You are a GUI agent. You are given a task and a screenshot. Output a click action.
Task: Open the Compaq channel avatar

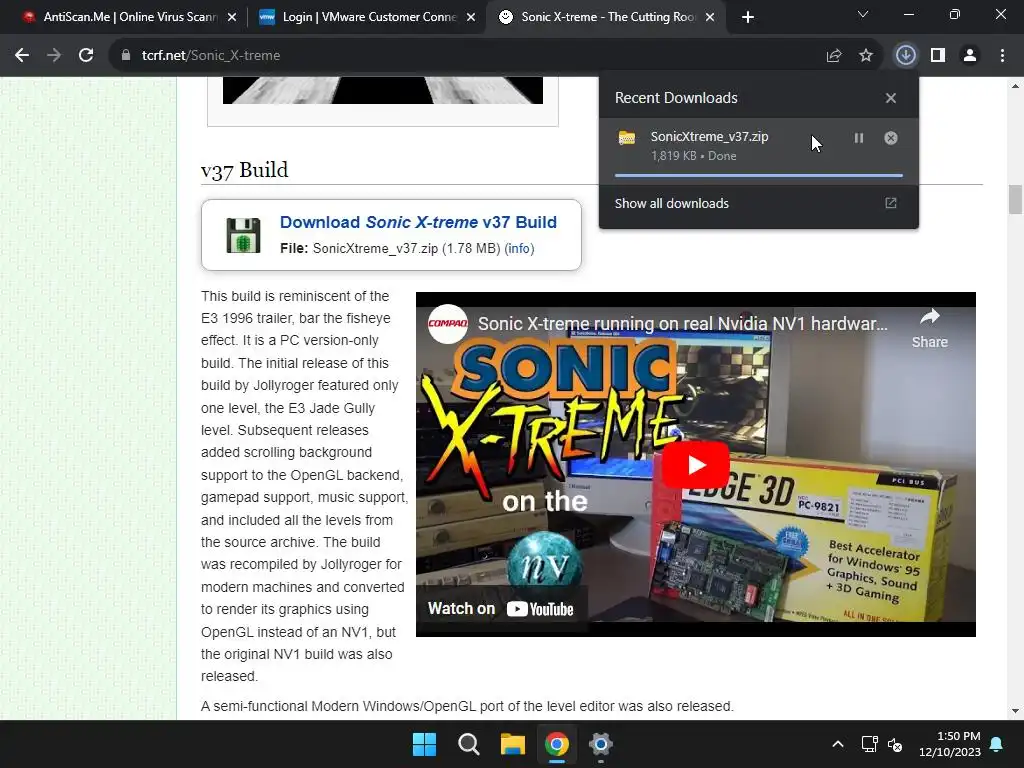pyautogui.click(x=447, y=323)
